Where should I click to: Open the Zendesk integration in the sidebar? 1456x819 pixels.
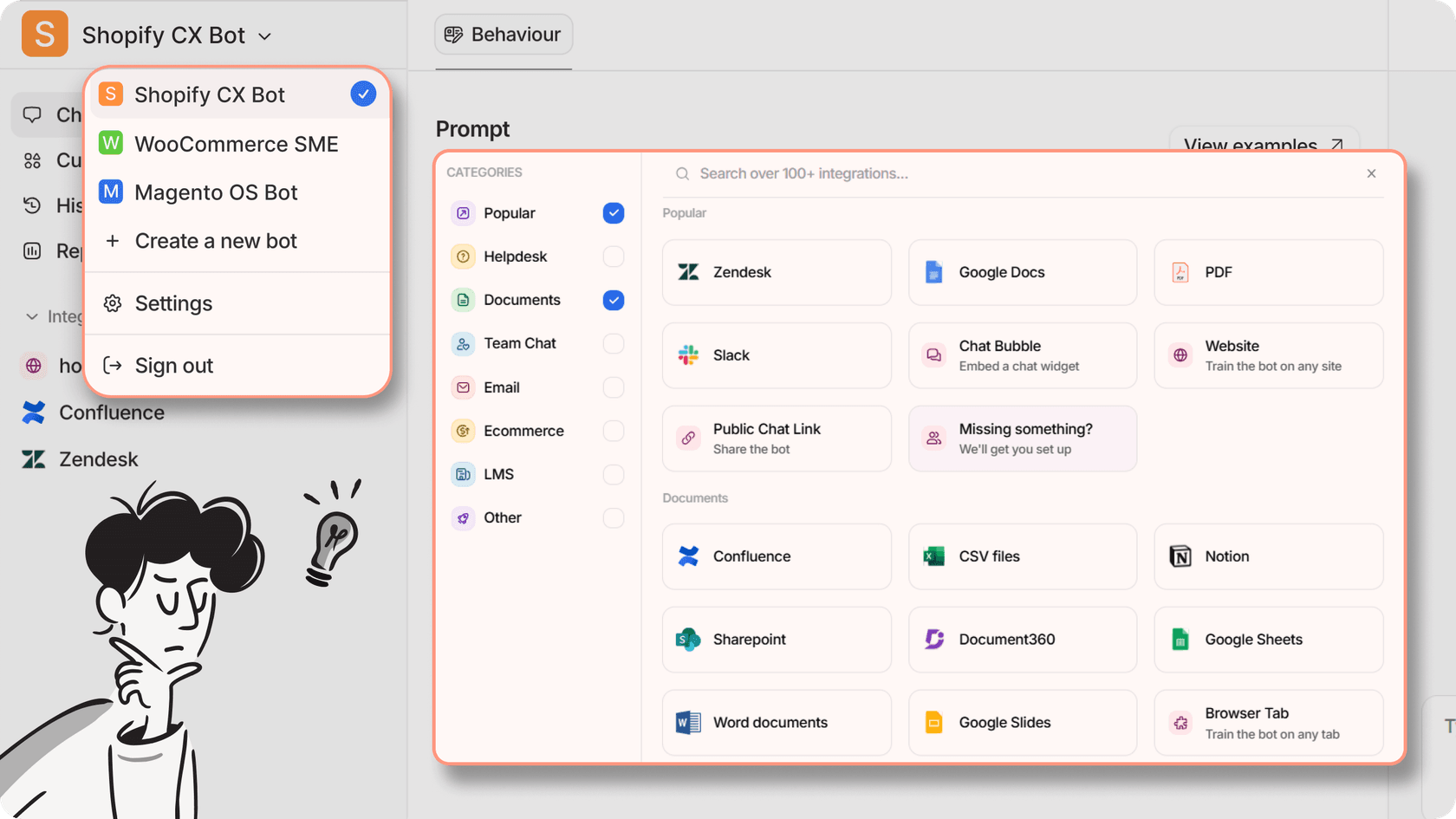pos(81,459)
